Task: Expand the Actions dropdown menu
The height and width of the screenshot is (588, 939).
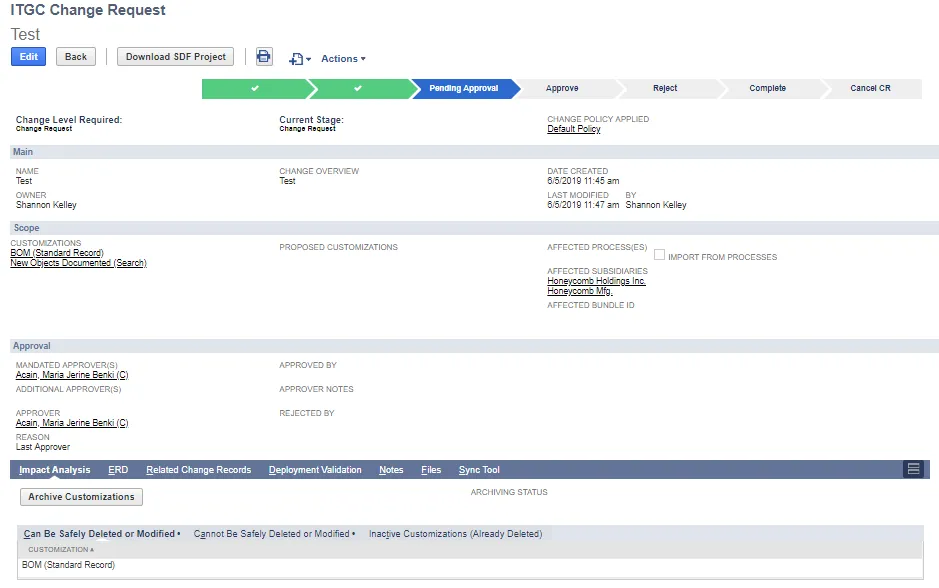Action: pyautogui.click(x=343, y=59)
